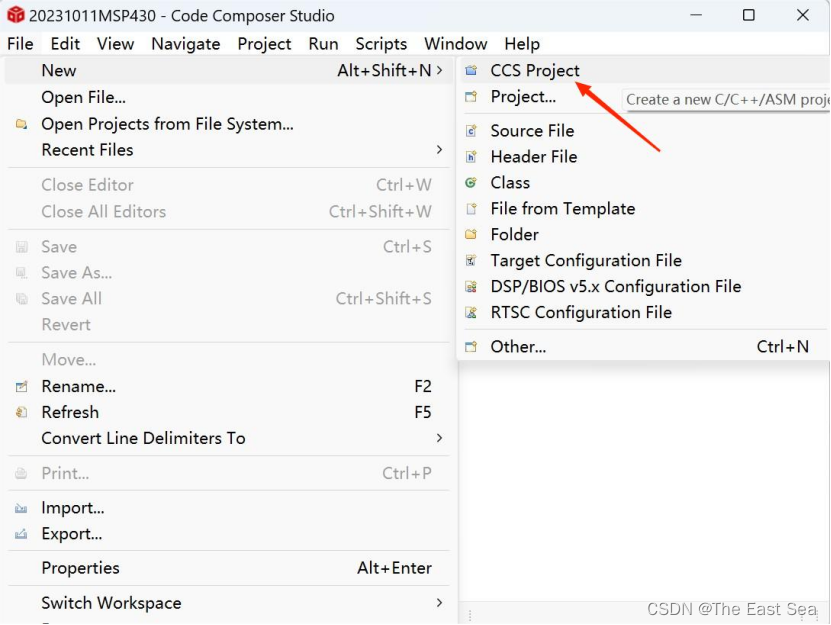The width and height of the screenshot is (831, 625).
Task: Click Other... to open new item dialog
Action: (x=516, y=347)
